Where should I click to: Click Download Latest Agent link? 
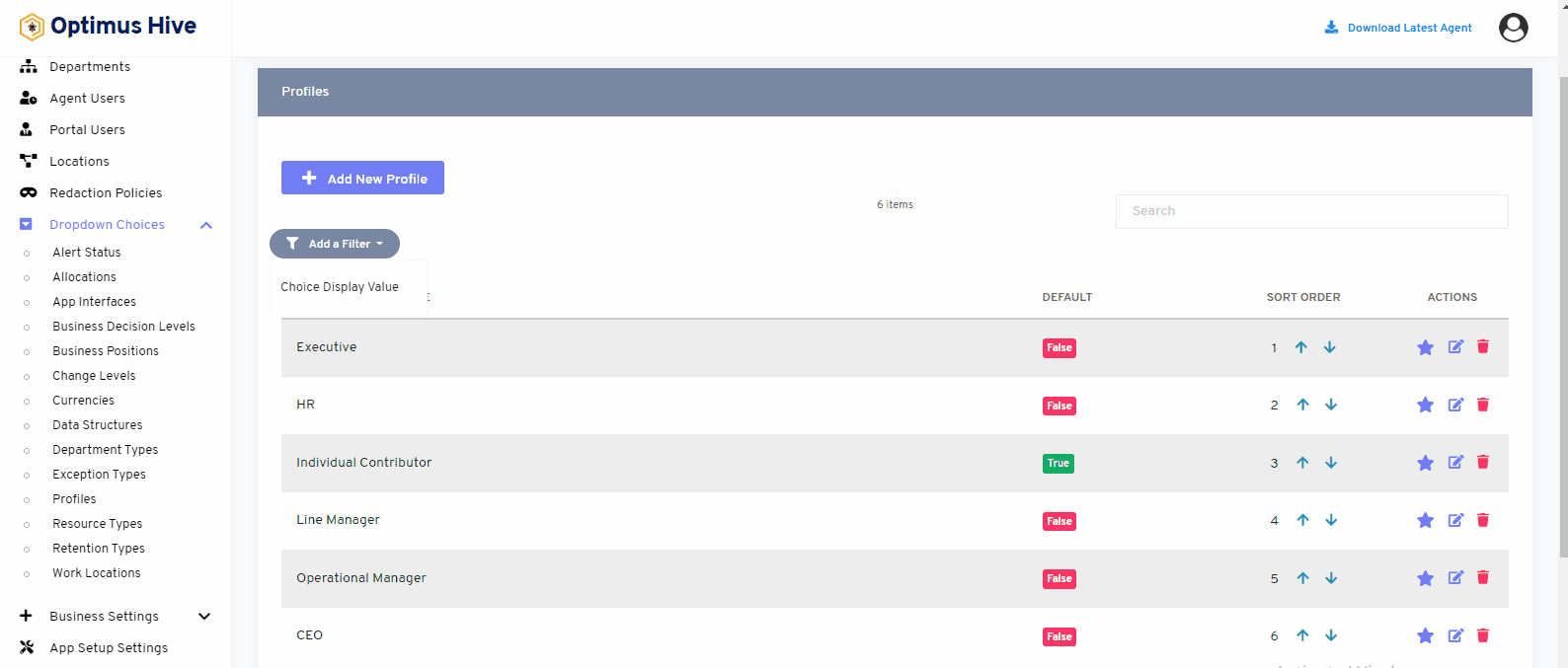pyautogui.click(x=1398, y=28)
